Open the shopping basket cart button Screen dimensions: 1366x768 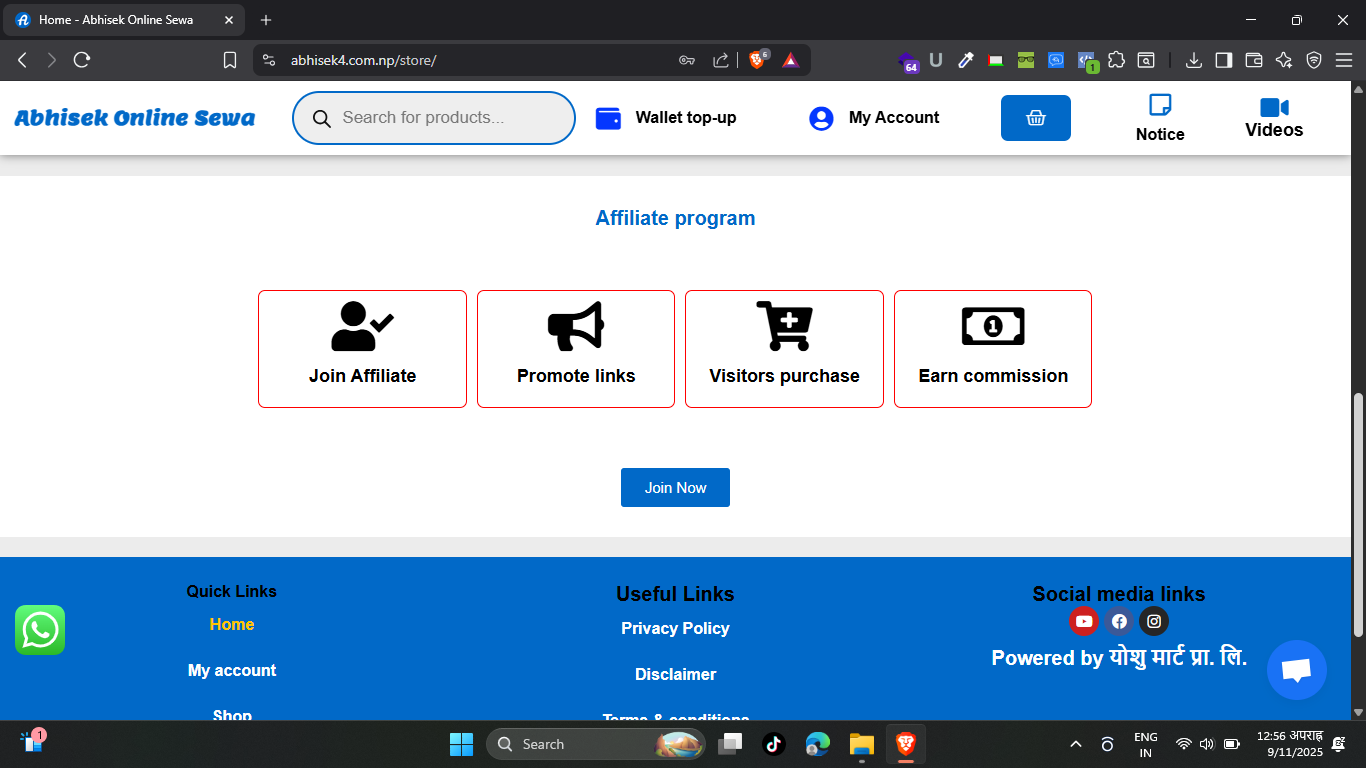coord(1035,118)
